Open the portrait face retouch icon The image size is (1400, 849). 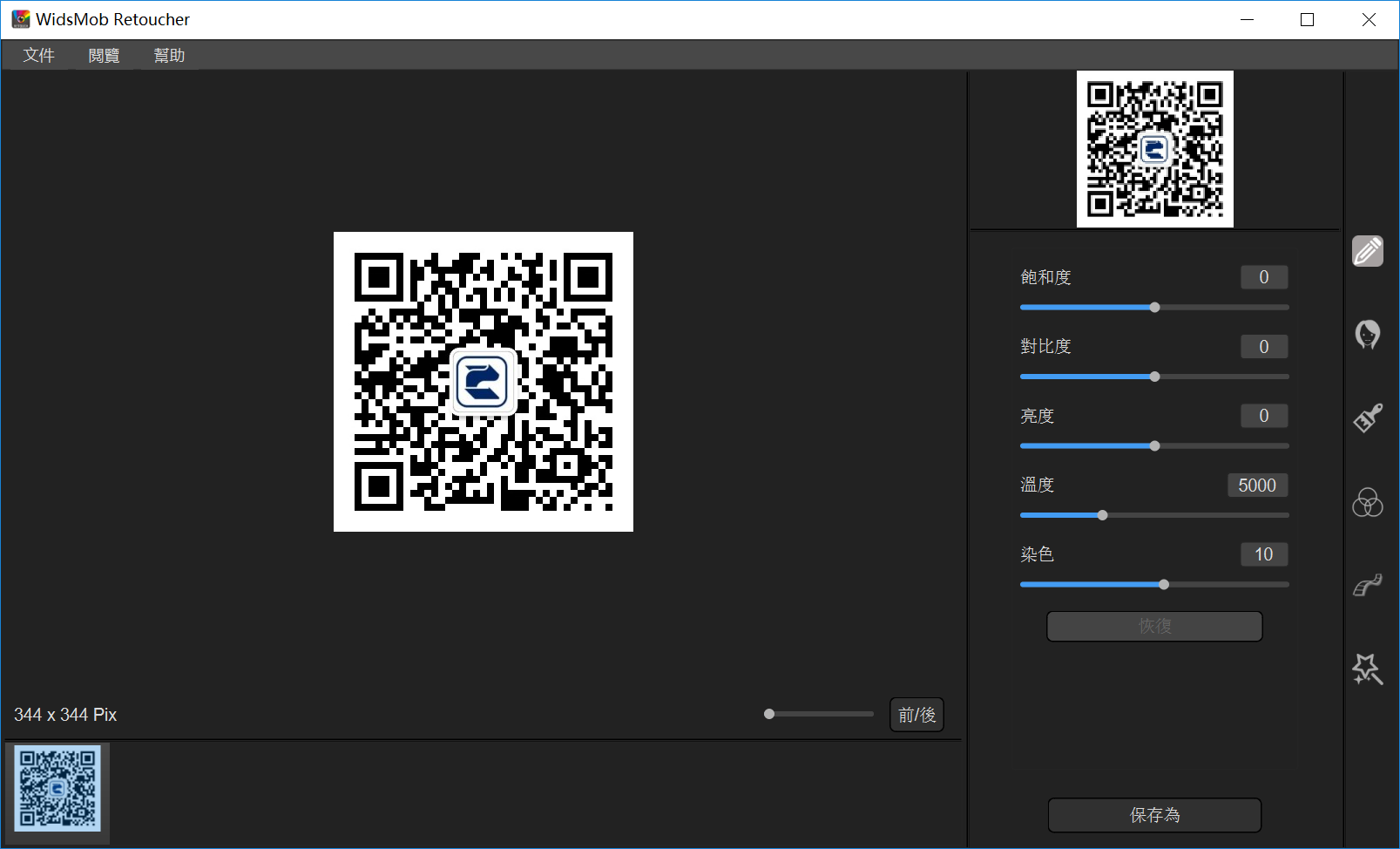tap(1368, 335)
